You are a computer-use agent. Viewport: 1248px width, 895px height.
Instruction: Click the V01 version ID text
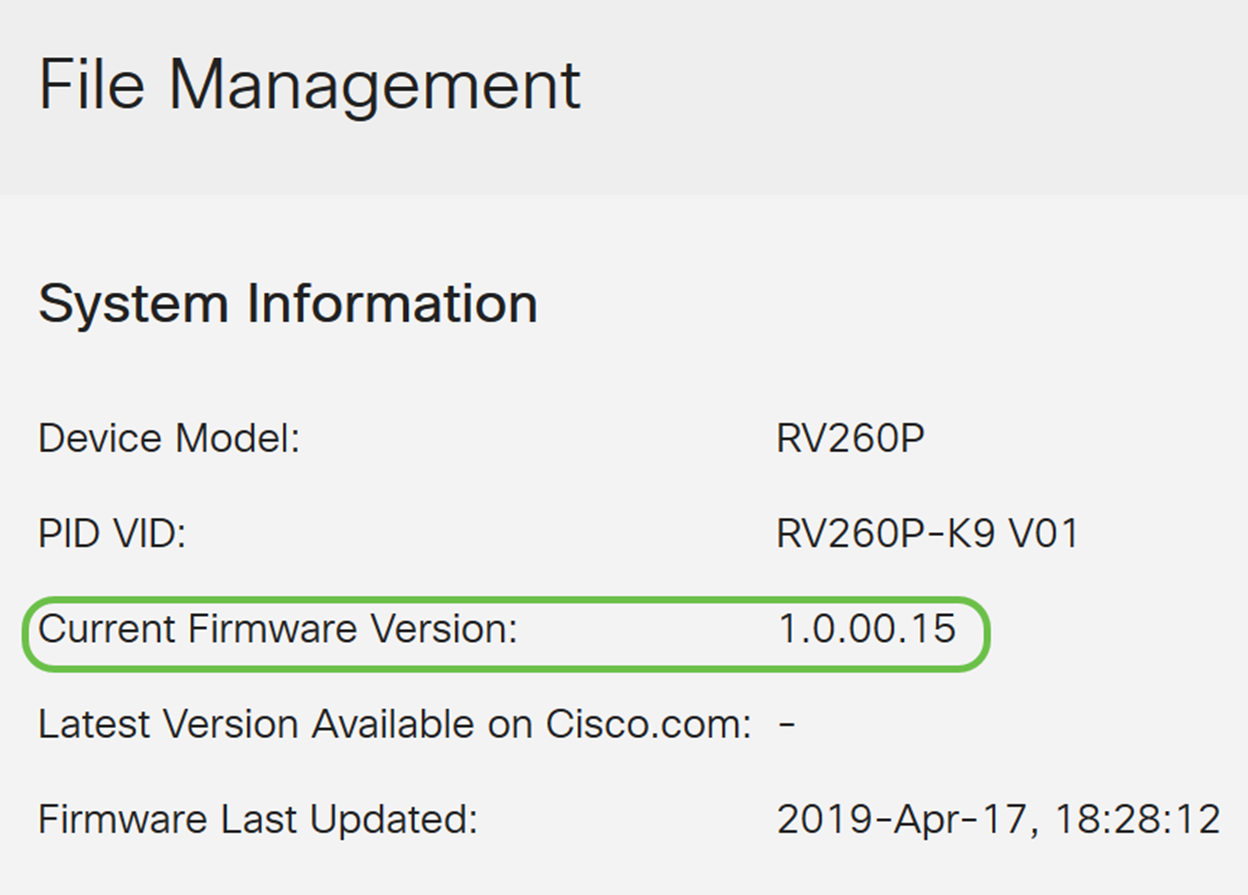point(1043,534)
